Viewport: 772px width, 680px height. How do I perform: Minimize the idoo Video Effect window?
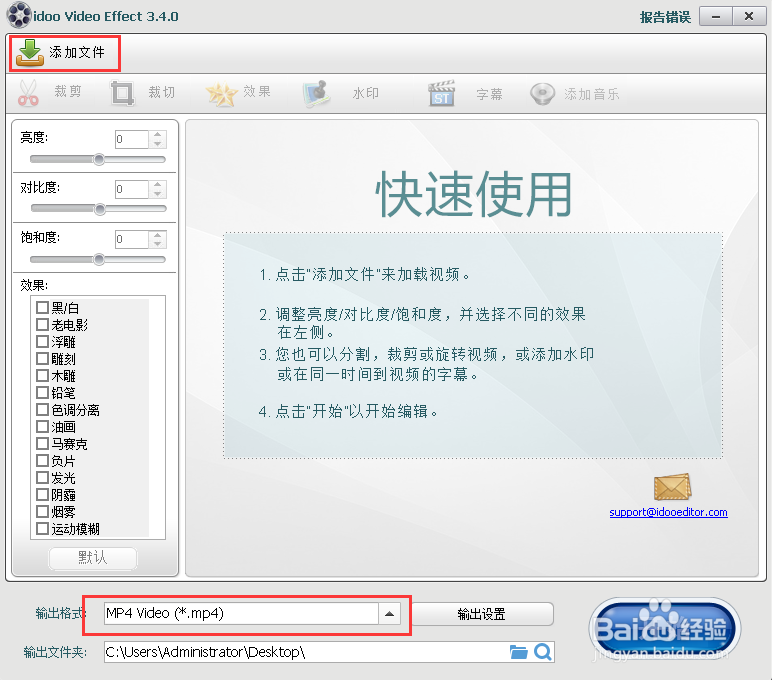716,17
